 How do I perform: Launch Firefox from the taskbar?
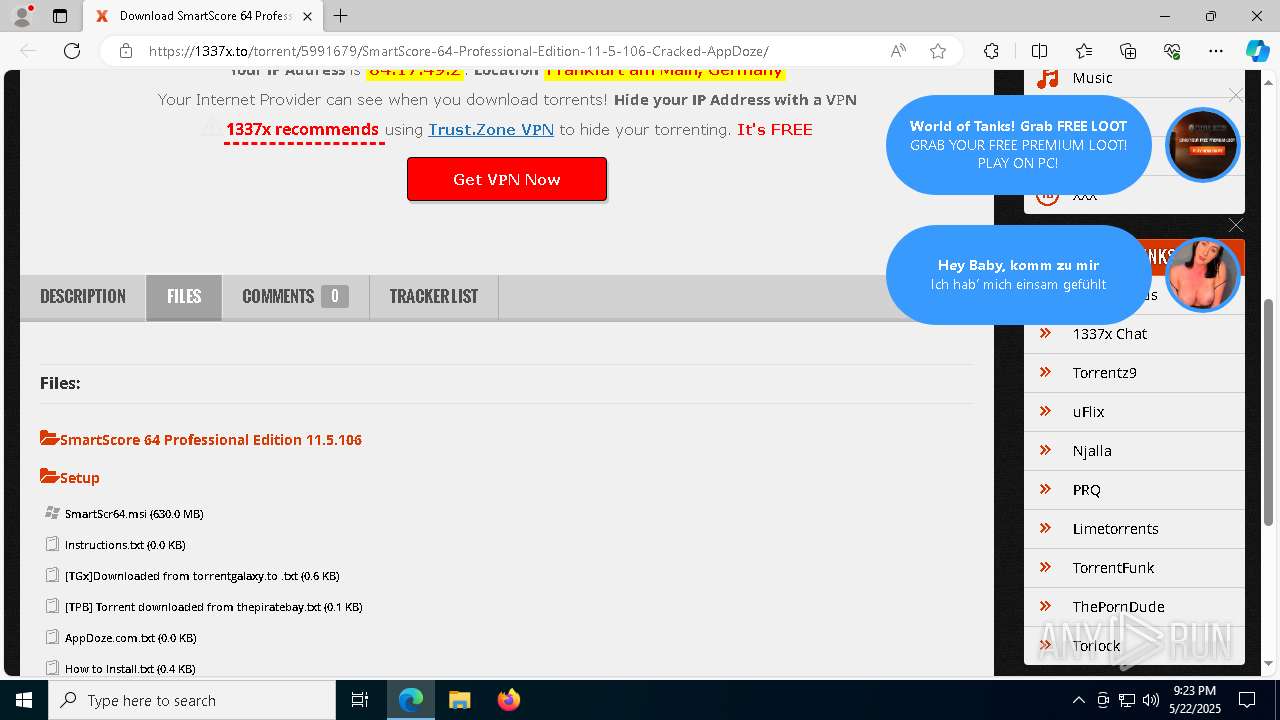[x=508, y=700]
